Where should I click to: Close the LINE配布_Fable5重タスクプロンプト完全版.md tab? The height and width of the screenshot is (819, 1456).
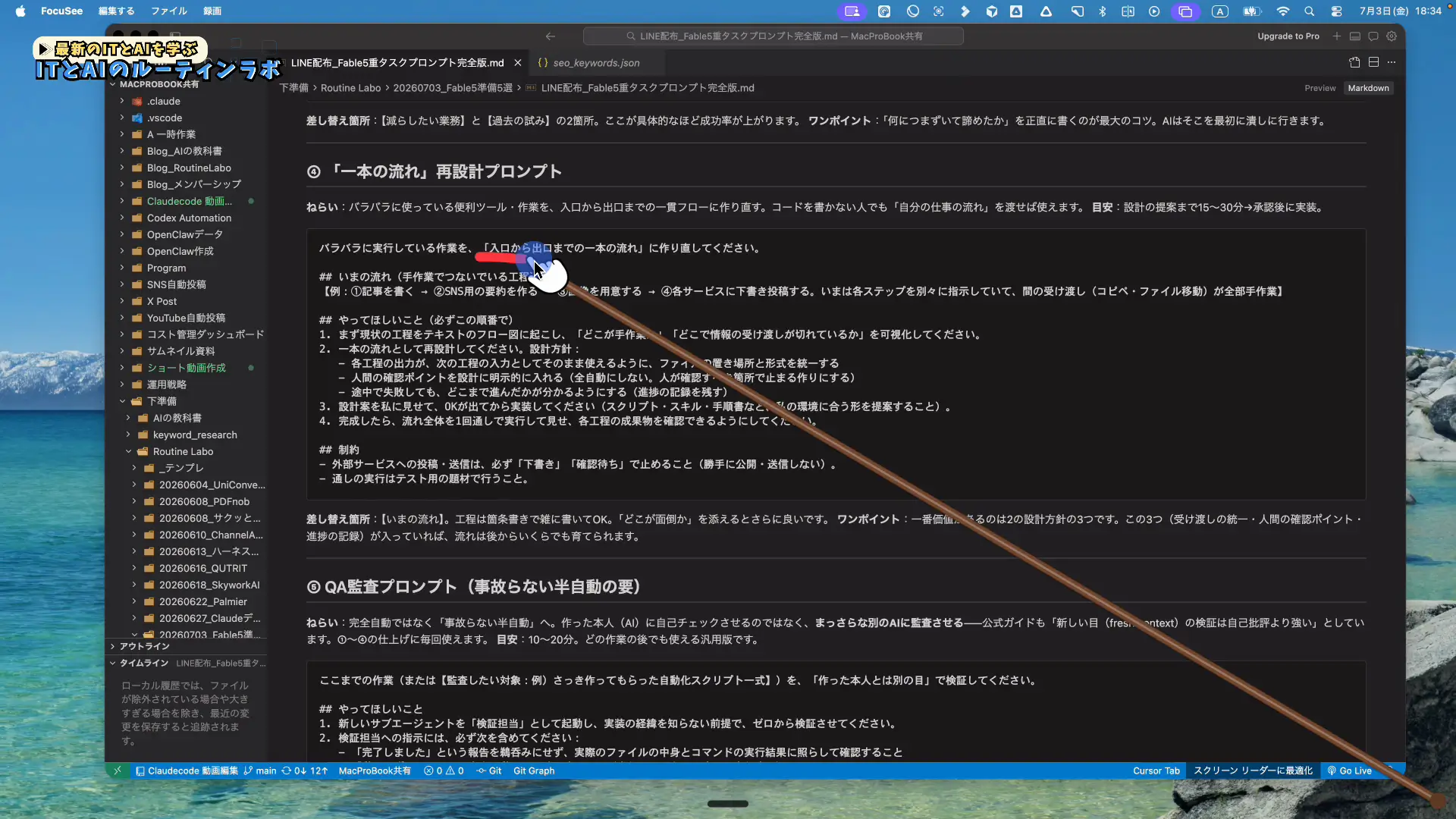tap(518, 63)
